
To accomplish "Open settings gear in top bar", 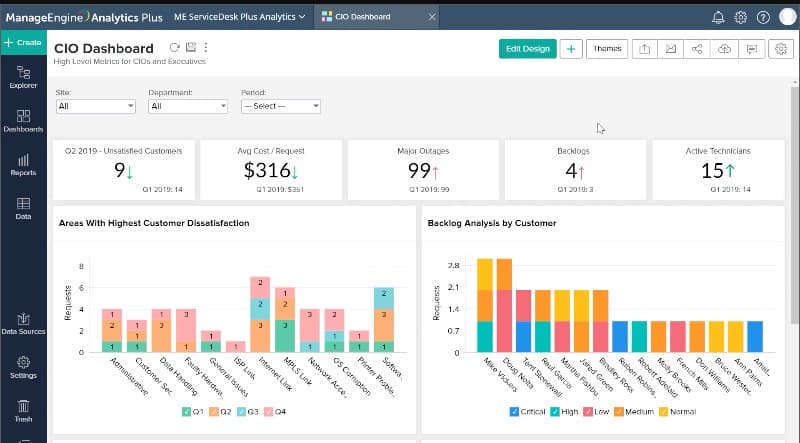I will tap(740, 17).
